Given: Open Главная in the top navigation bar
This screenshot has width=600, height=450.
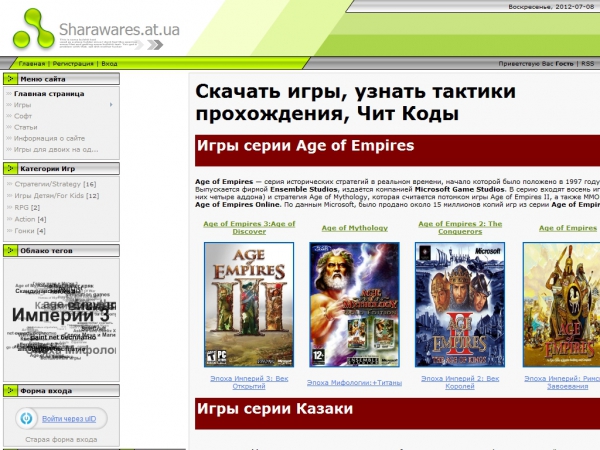Looking at the screenshot, I should [32, 64].
